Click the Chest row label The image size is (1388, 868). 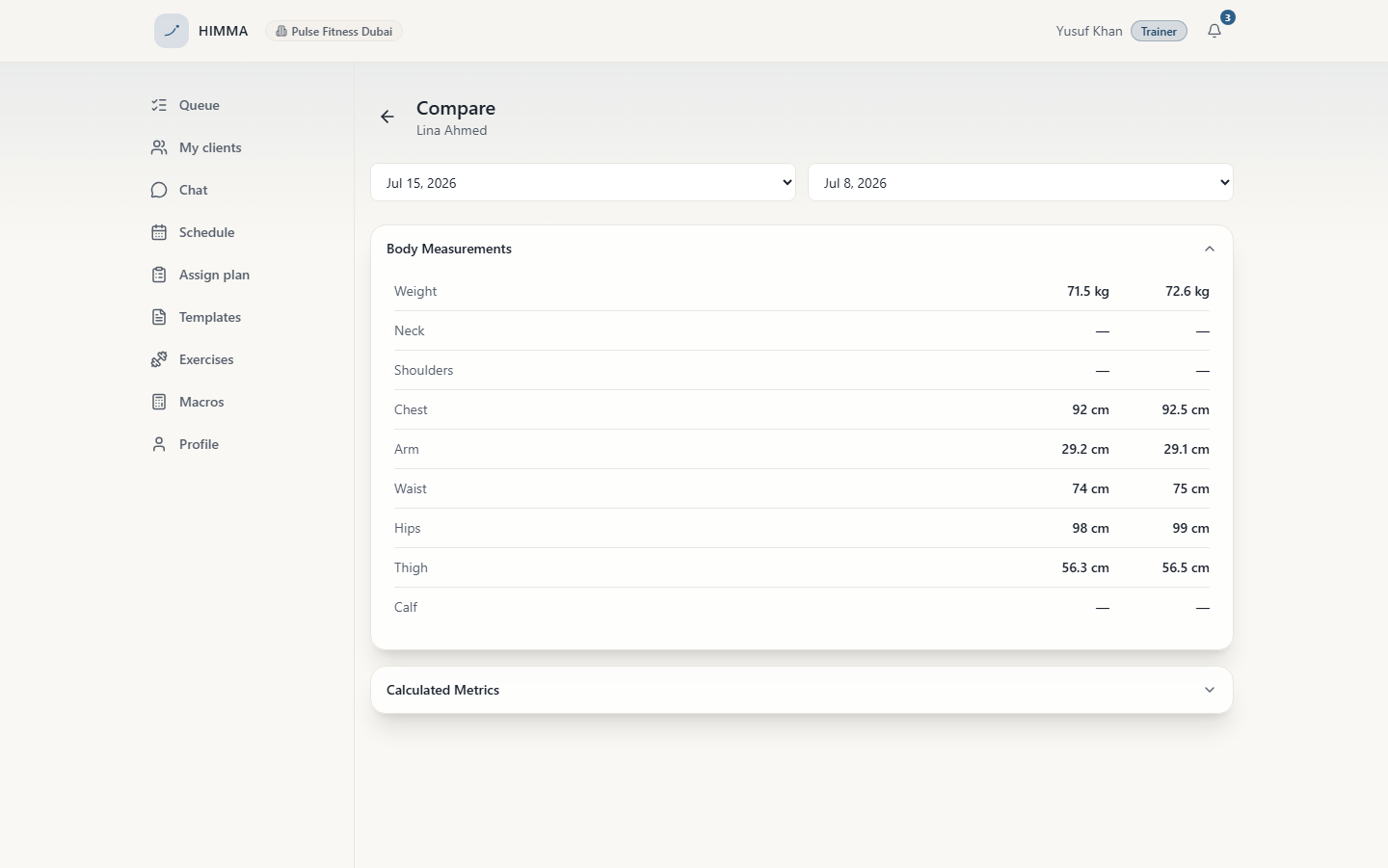pos(411,409)
